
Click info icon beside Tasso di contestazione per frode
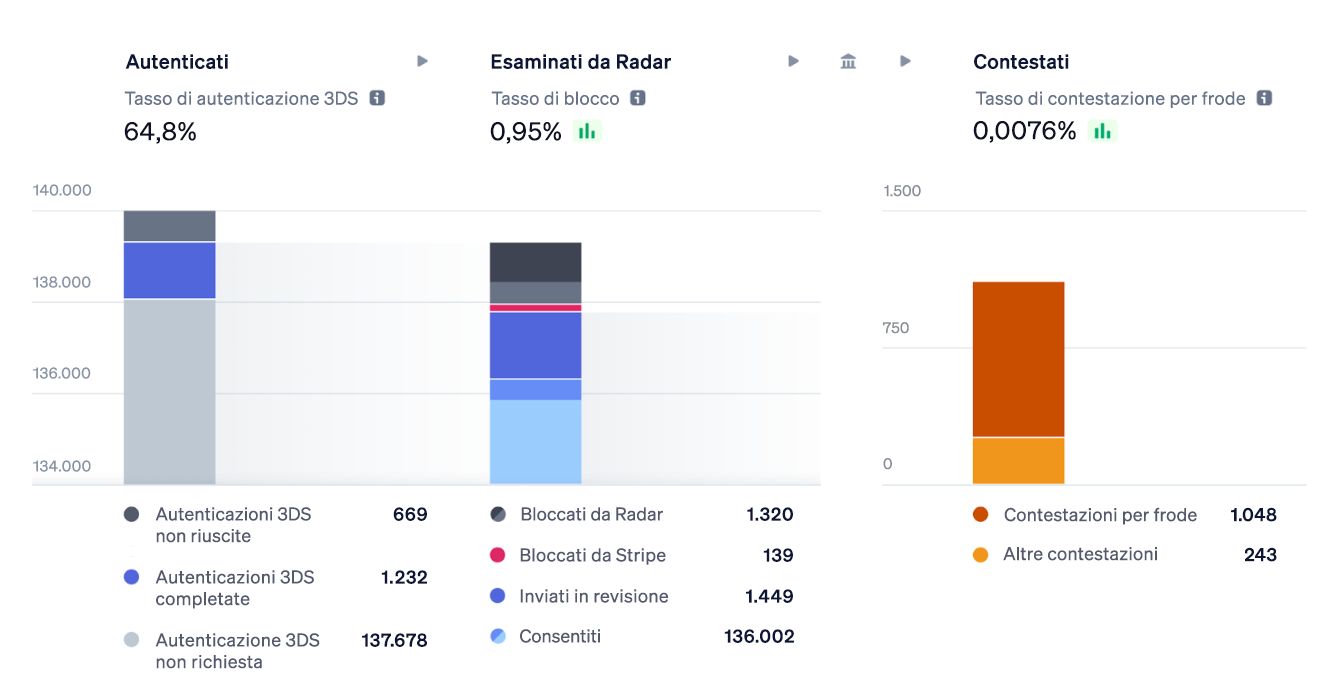1264,98
